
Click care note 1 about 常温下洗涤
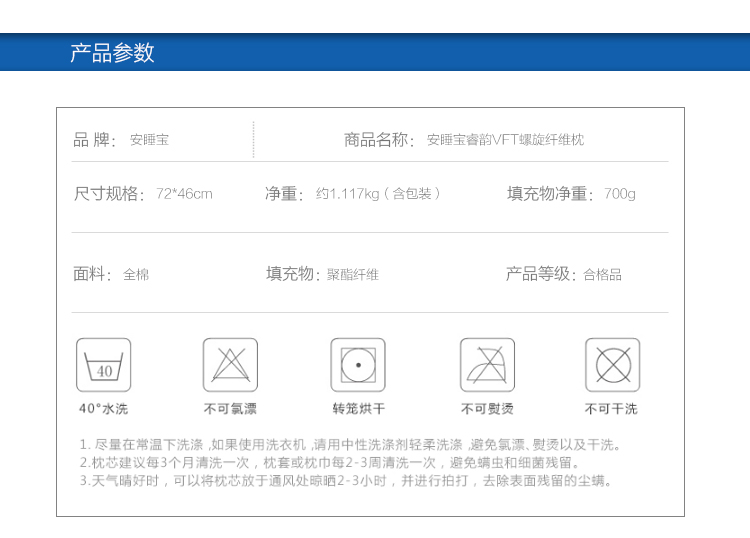pyautogui.click(x=350, y=445)
